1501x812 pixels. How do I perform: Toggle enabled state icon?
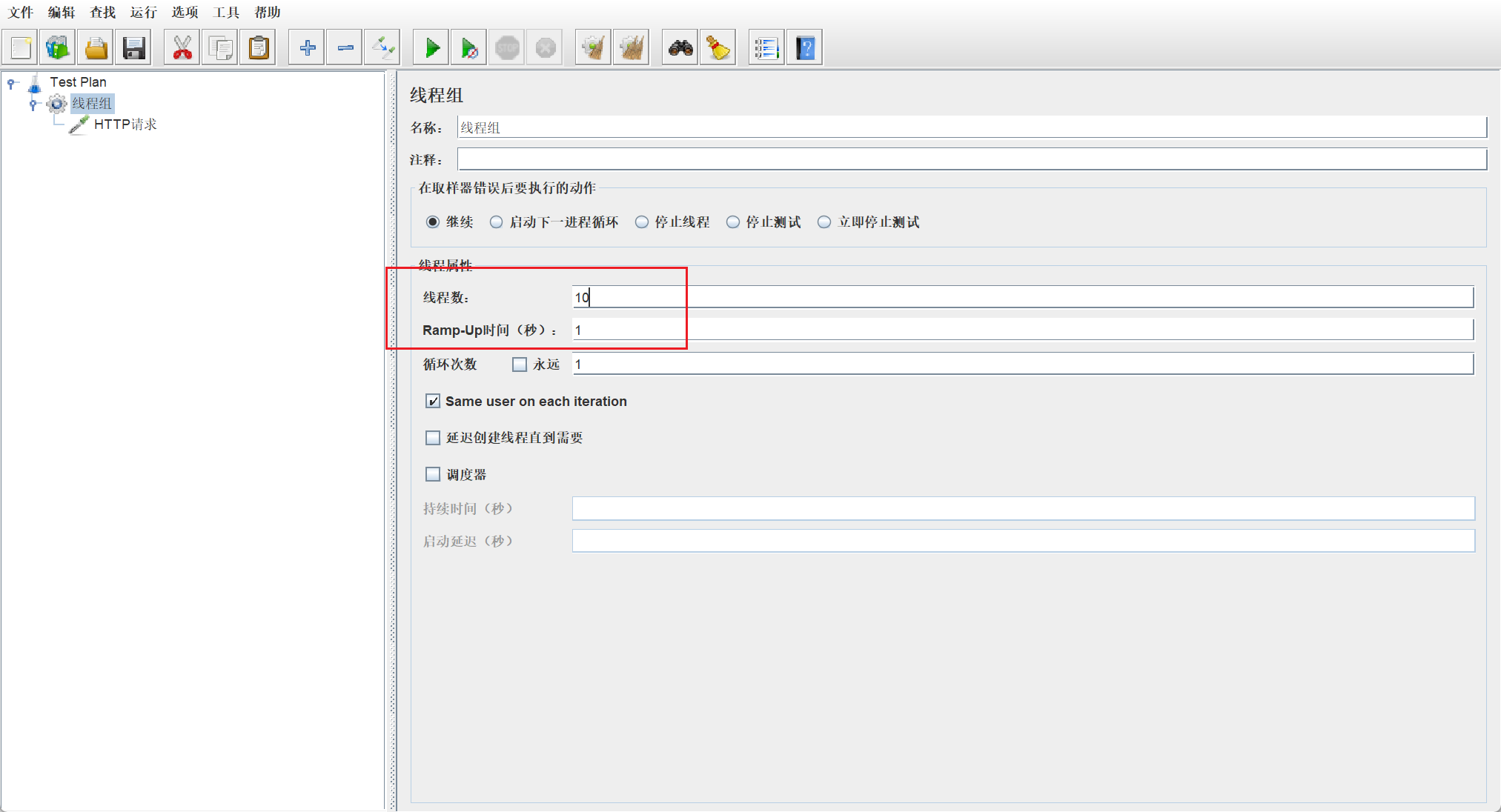(x=382, y=48)
